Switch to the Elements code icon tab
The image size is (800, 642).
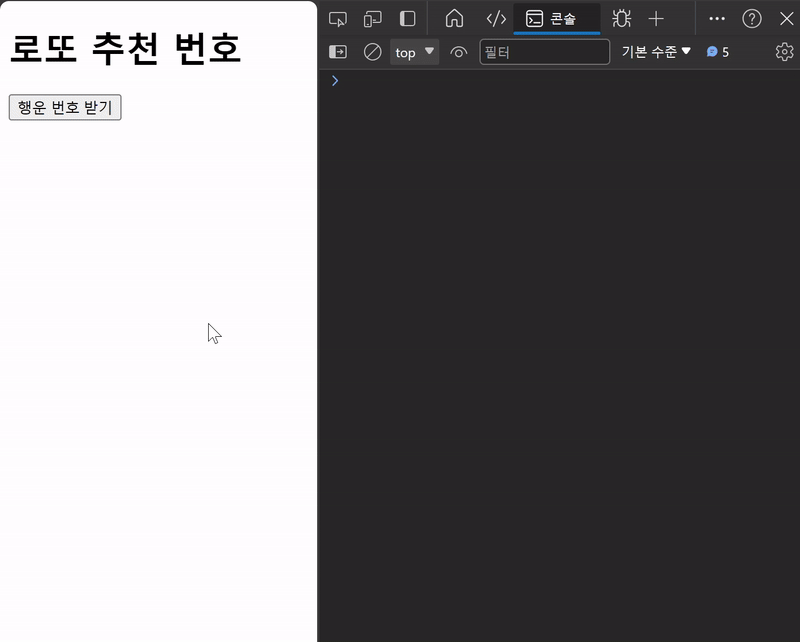click(496, 19)
